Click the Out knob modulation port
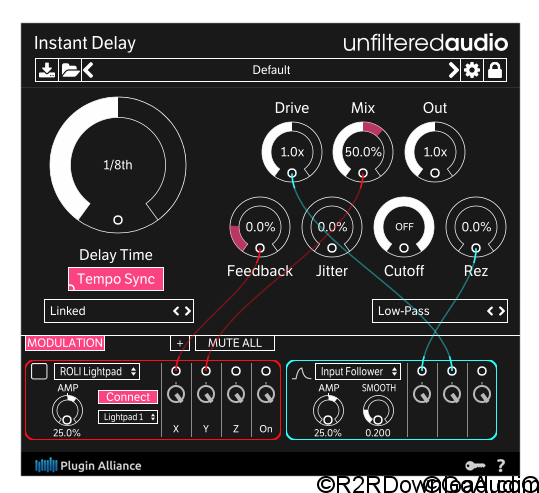539x493 pixels. (x=435, y=173)
